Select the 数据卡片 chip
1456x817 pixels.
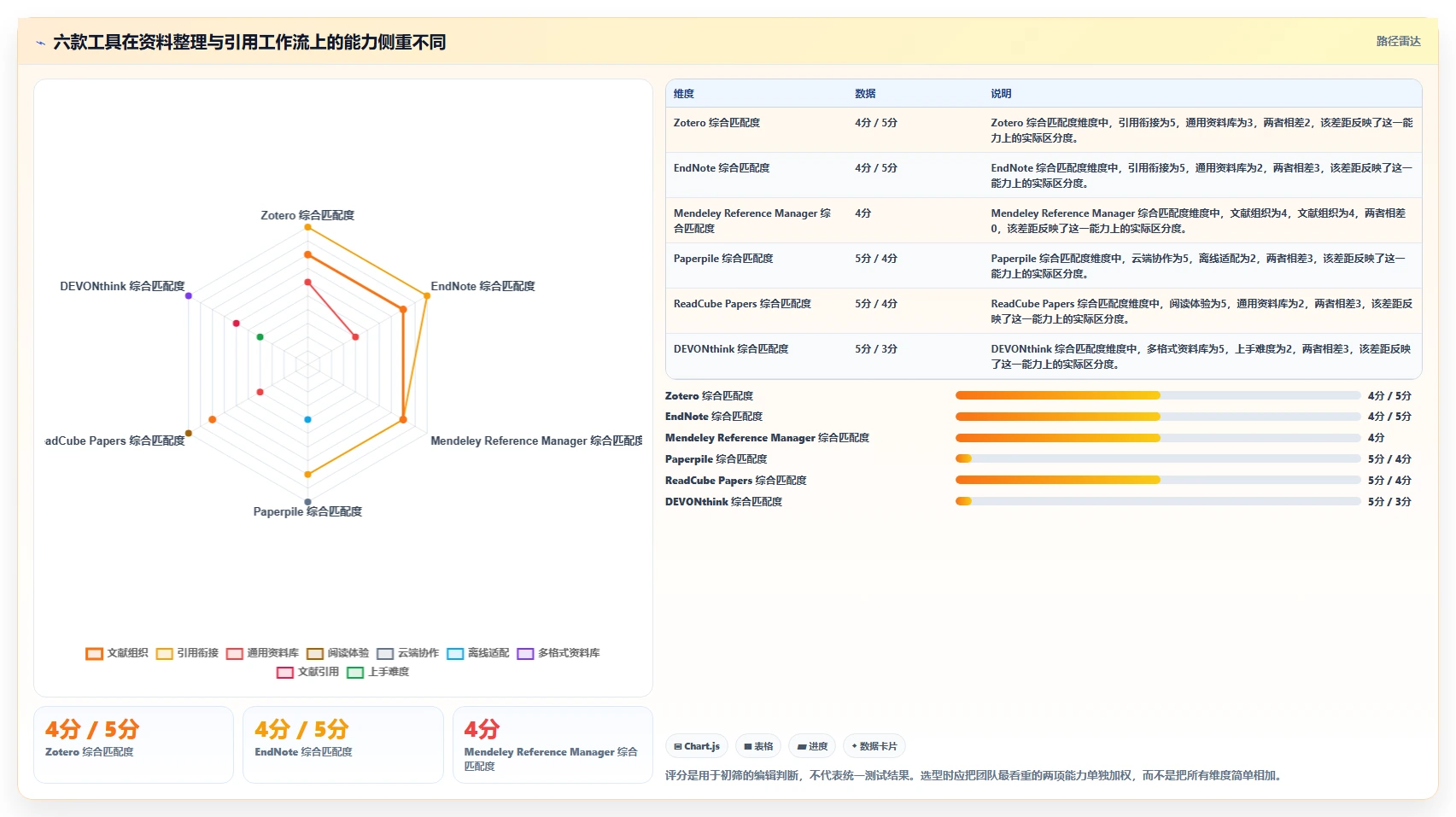point(874,746)
